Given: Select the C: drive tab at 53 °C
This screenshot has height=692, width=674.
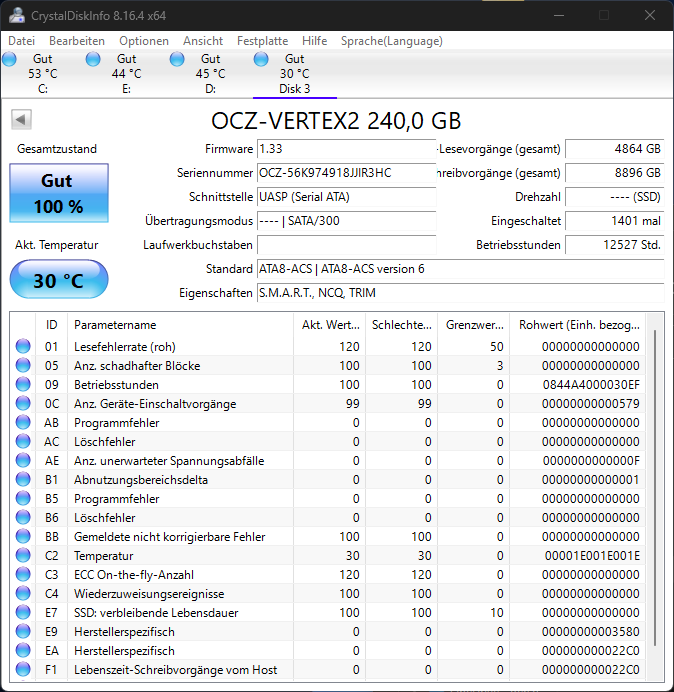Looking at the screenshot, I should [x=42, y=74].
